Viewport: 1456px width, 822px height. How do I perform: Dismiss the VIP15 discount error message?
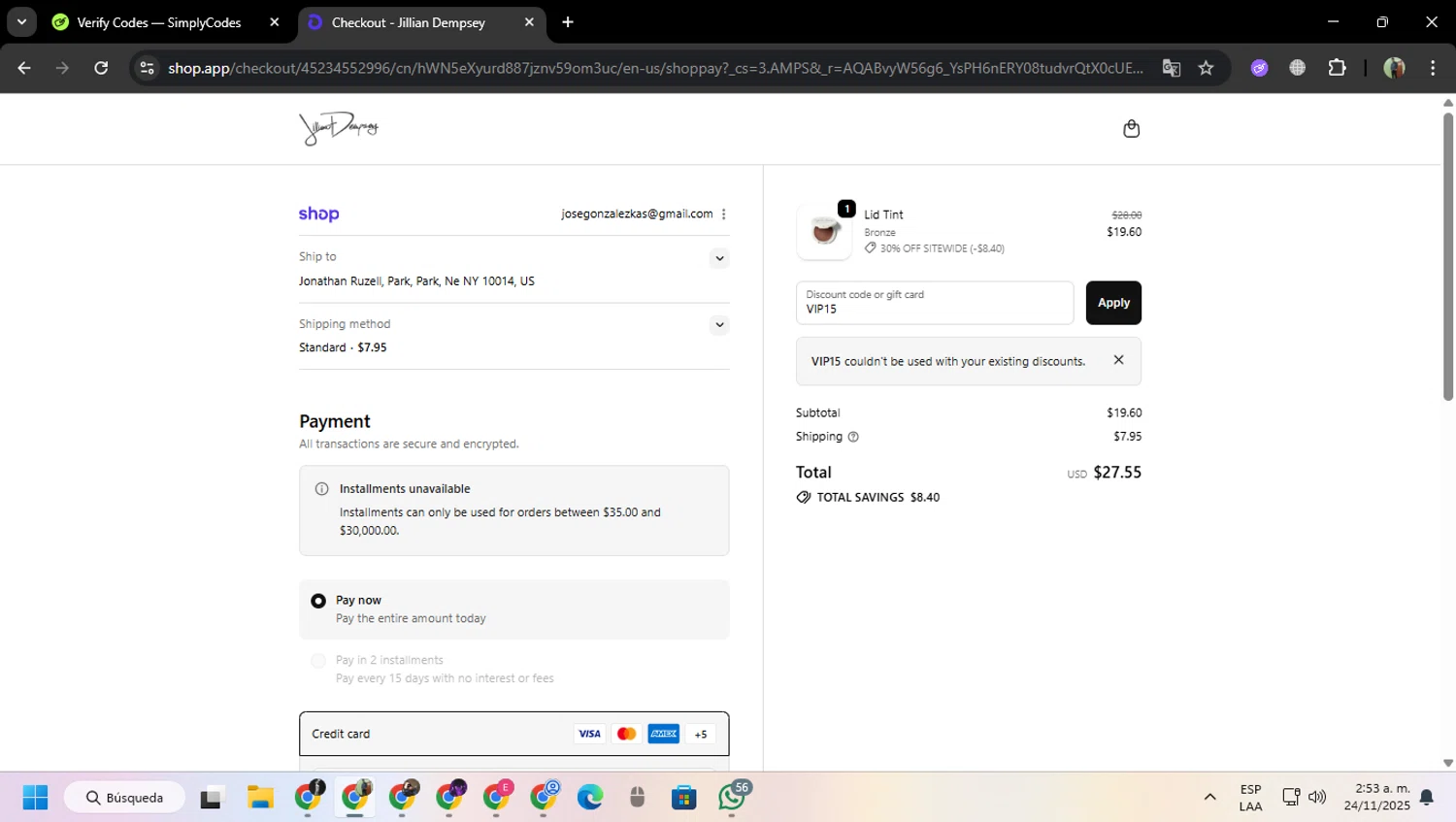pyautogui.click(x=1118, y=360)
